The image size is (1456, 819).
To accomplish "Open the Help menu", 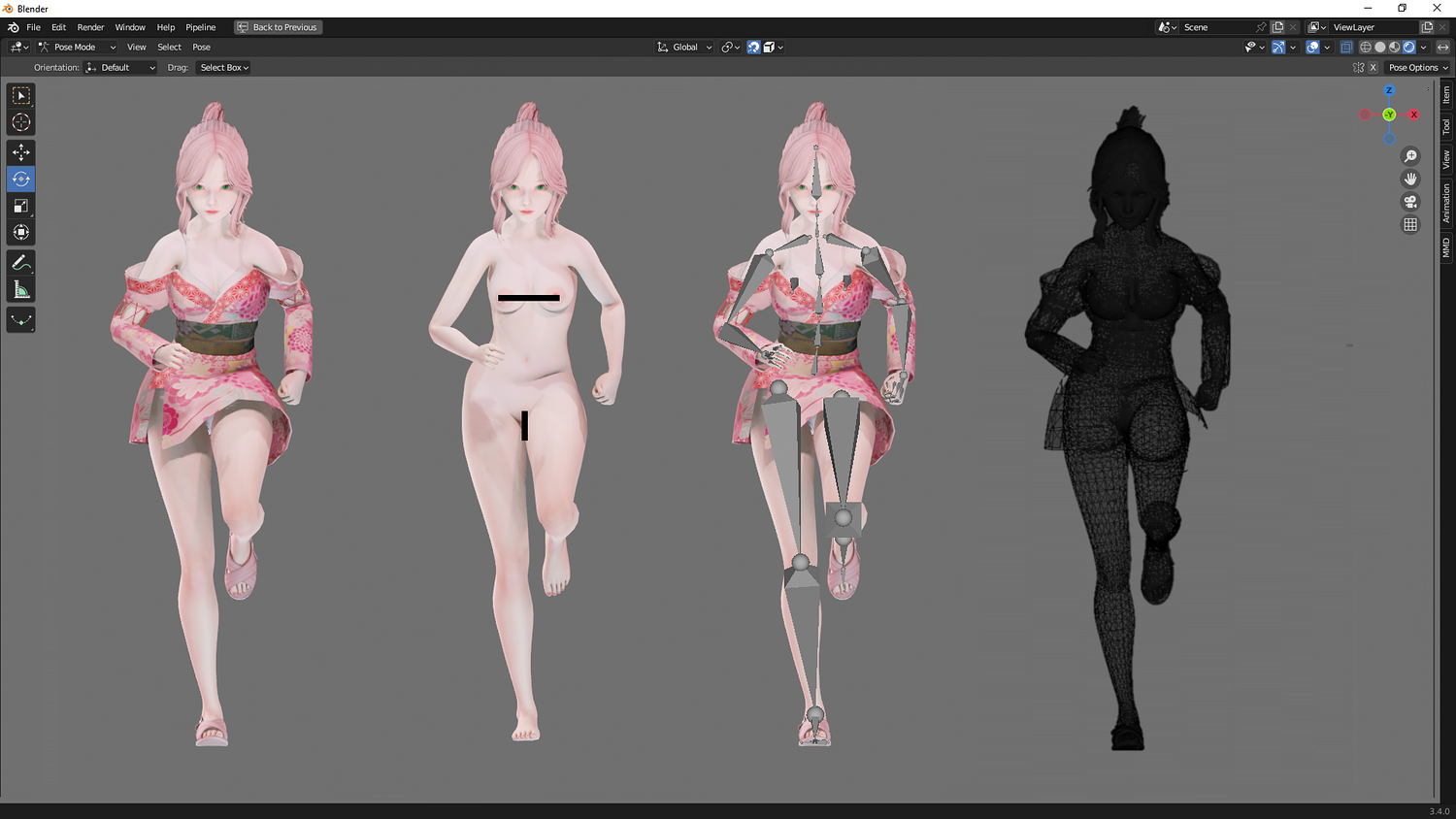I will tap(166, 27).
